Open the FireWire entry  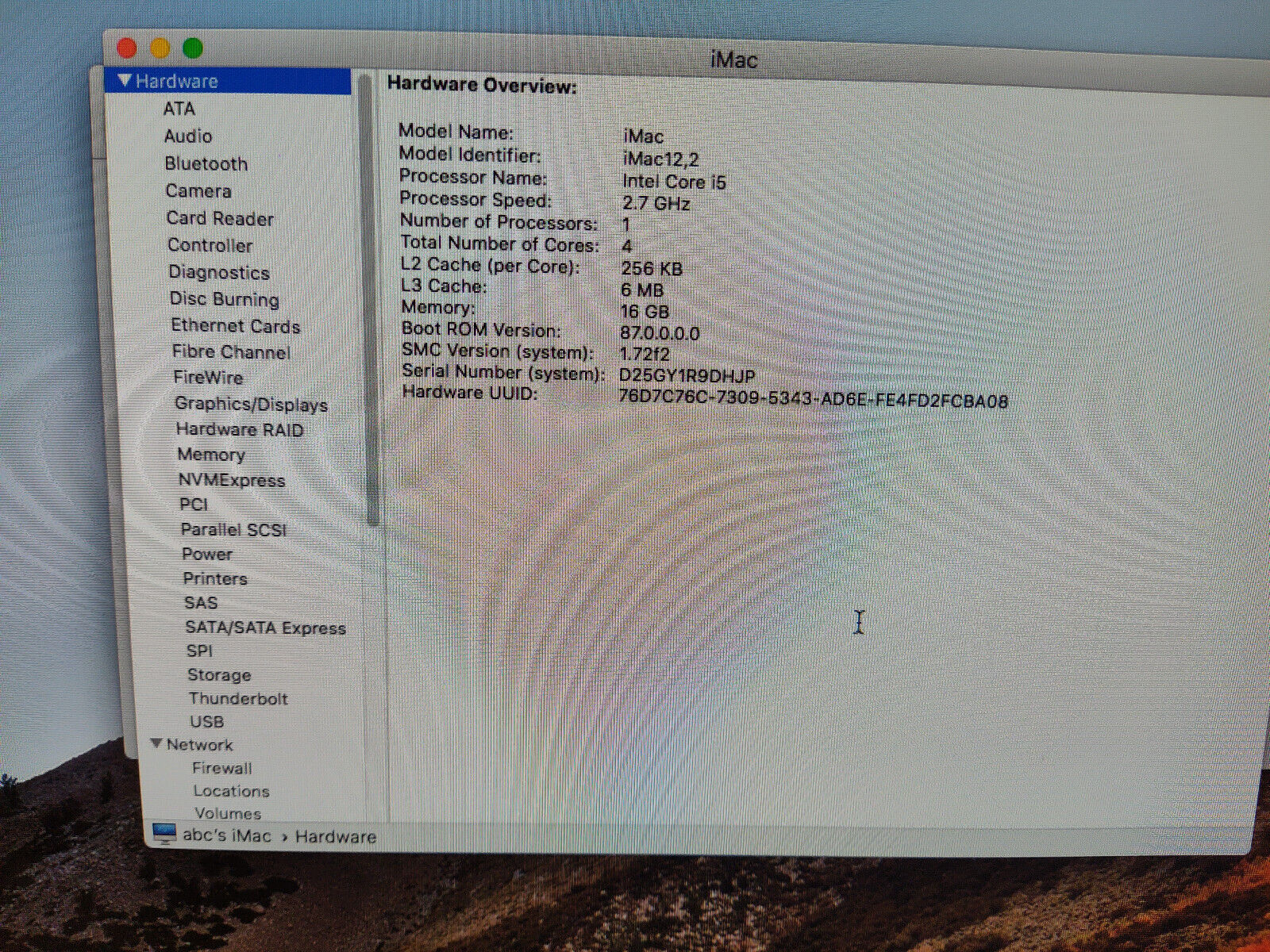click(x=208, y=378)
